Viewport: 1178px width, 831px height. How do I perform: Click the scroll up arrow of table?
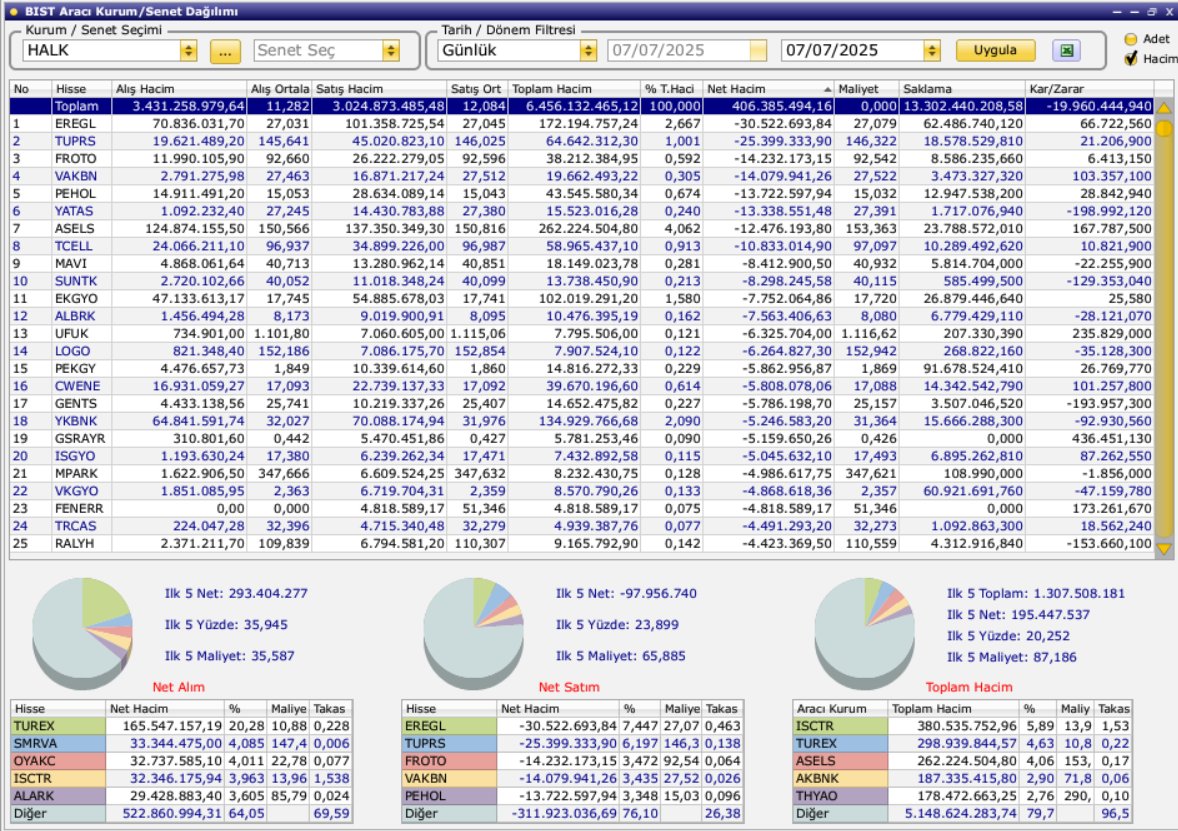coord(1164,107)
